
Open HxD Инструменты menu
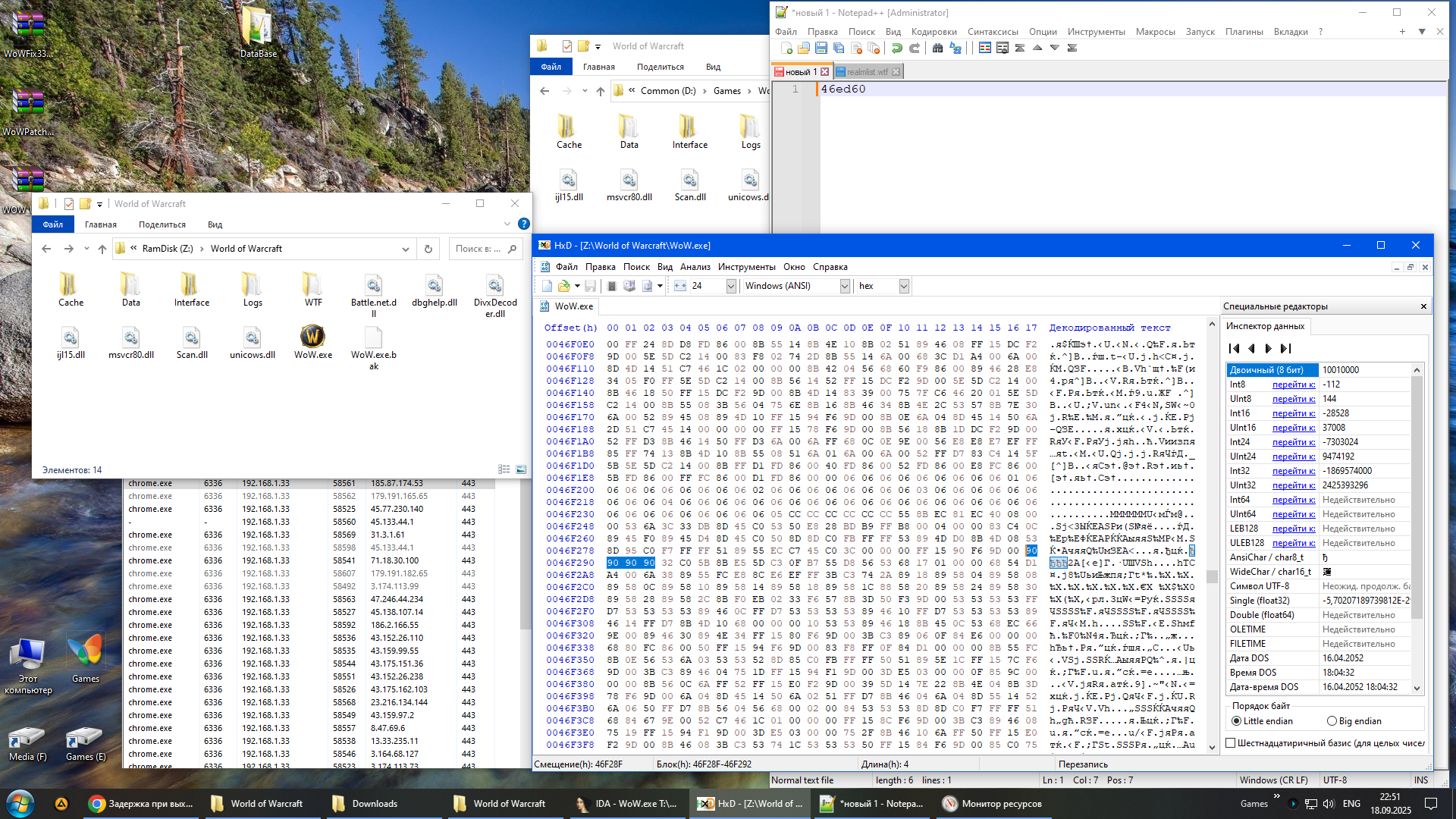[x=746, y=267]
